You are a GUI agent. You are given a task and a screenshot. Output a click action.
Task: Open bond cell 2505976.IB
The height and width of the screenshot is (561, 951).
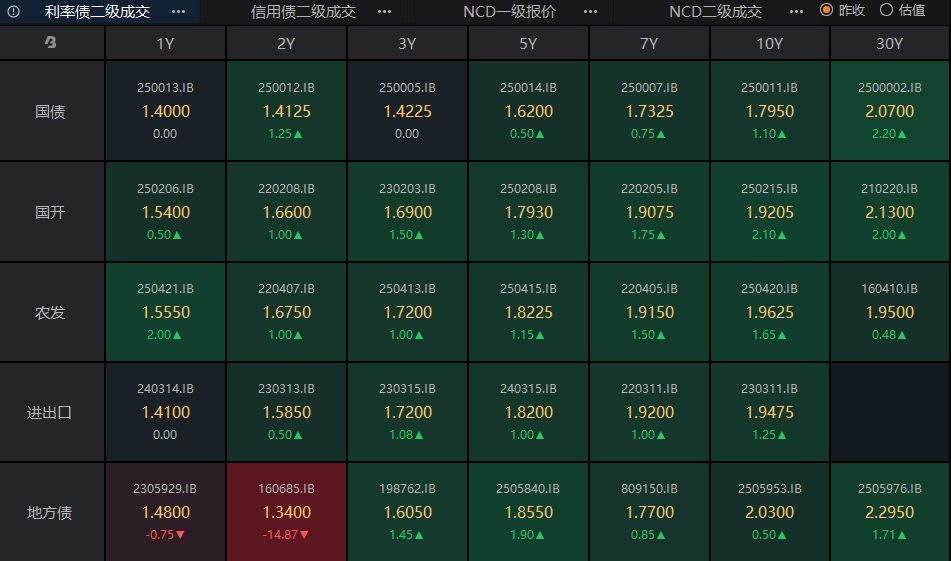(x=889, y=512)
